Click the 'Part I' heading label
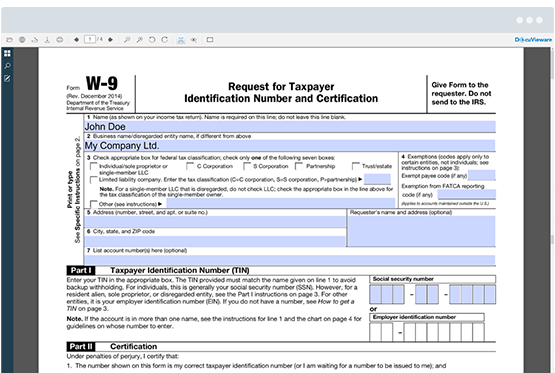The height and width of the screenshot is (373, 555). point(81,270)
